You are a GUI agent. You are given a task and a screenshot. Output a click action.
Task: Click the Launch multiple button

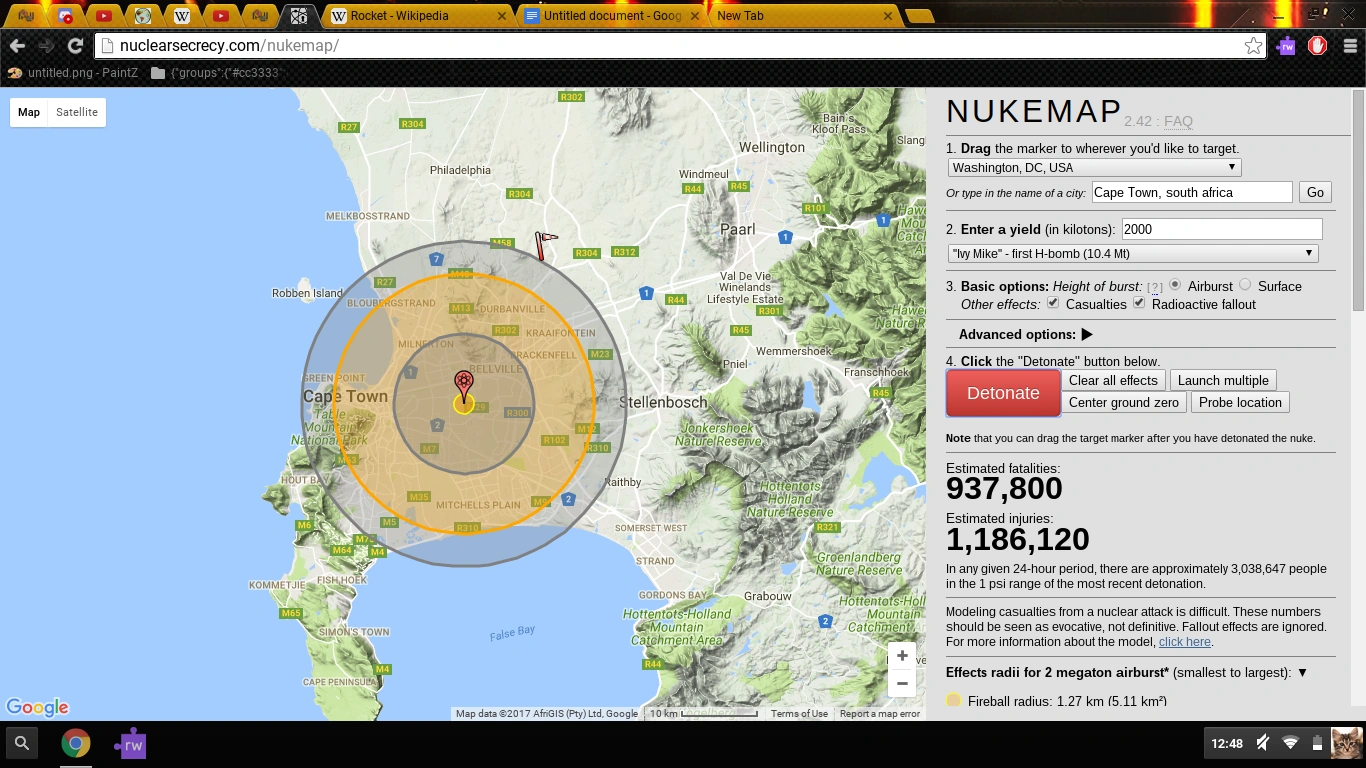1223,380
